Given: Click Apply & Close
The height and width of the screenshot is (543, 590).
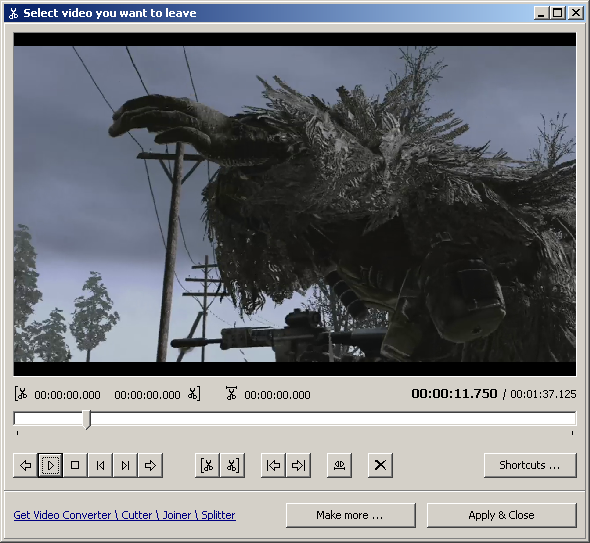Looking at the screenshot, I should (x=502, y=515).
